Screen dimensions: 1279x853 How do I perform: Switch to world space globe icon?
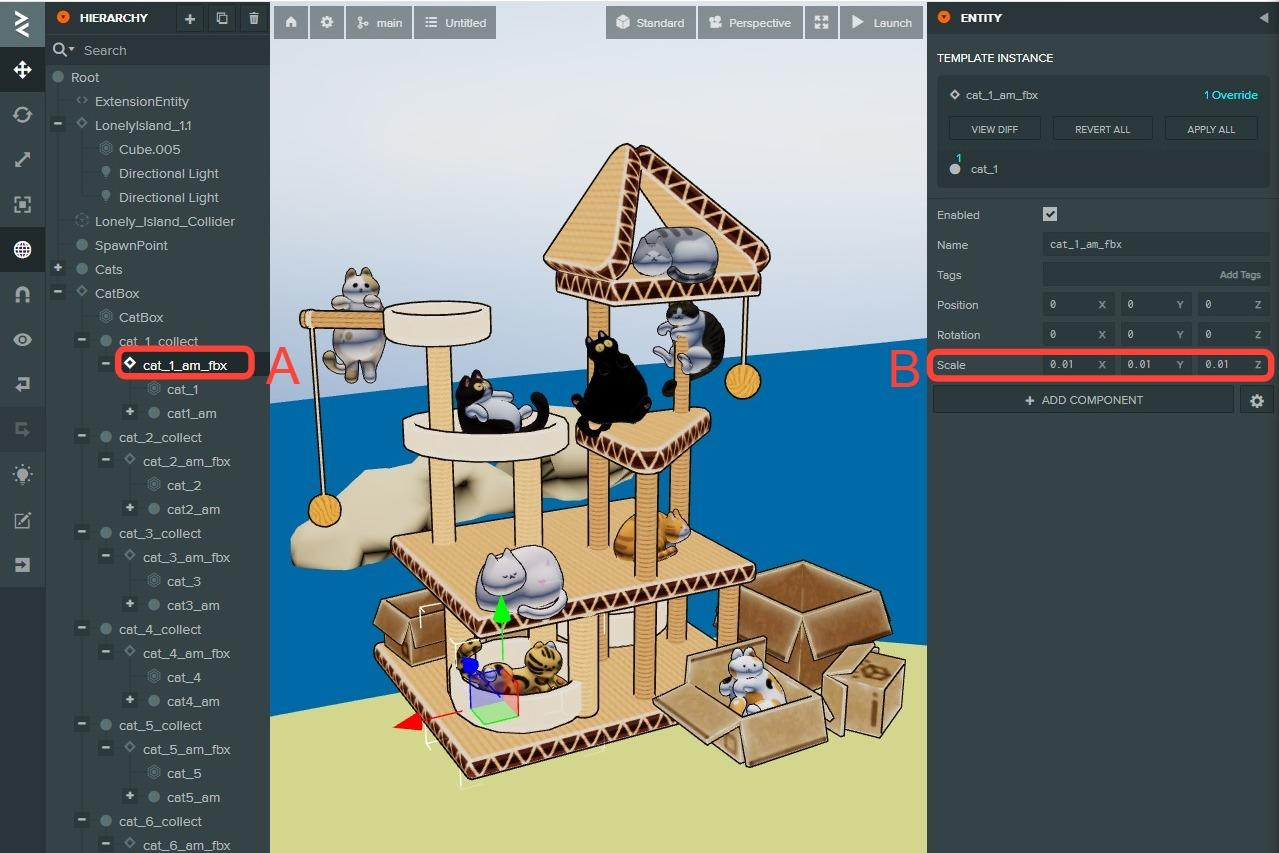point(22,250)
